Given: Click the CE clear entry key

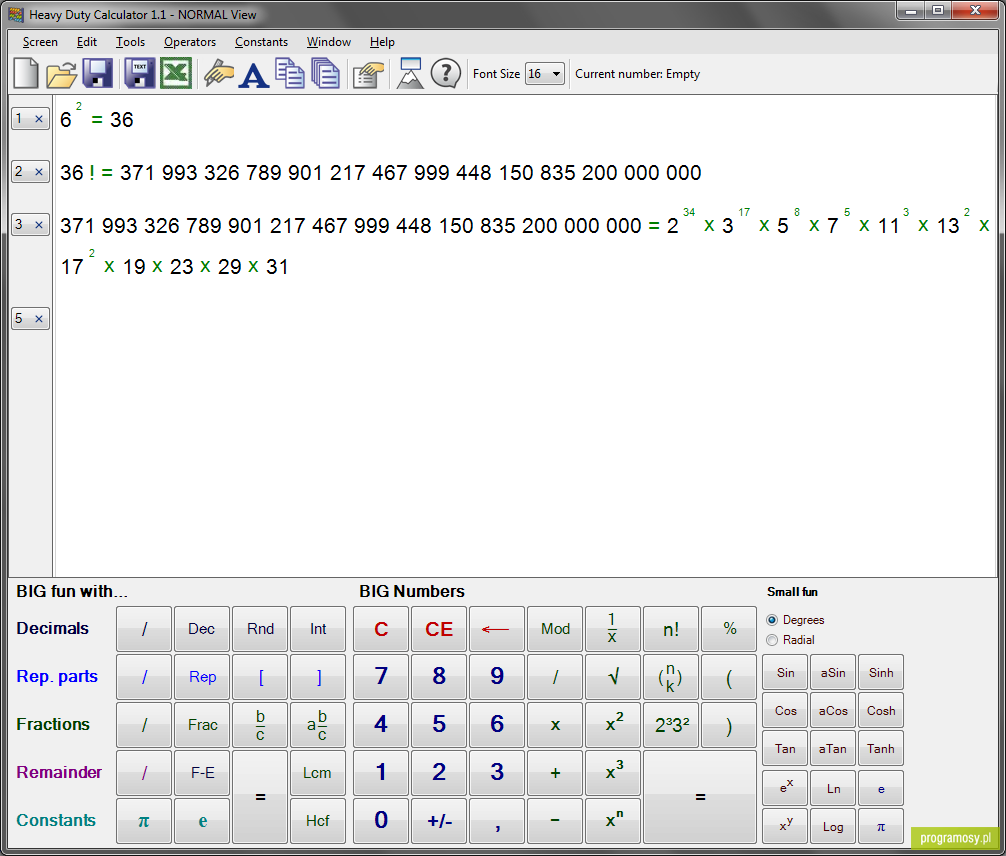Looking at the screenshot, I should [439, 629].
